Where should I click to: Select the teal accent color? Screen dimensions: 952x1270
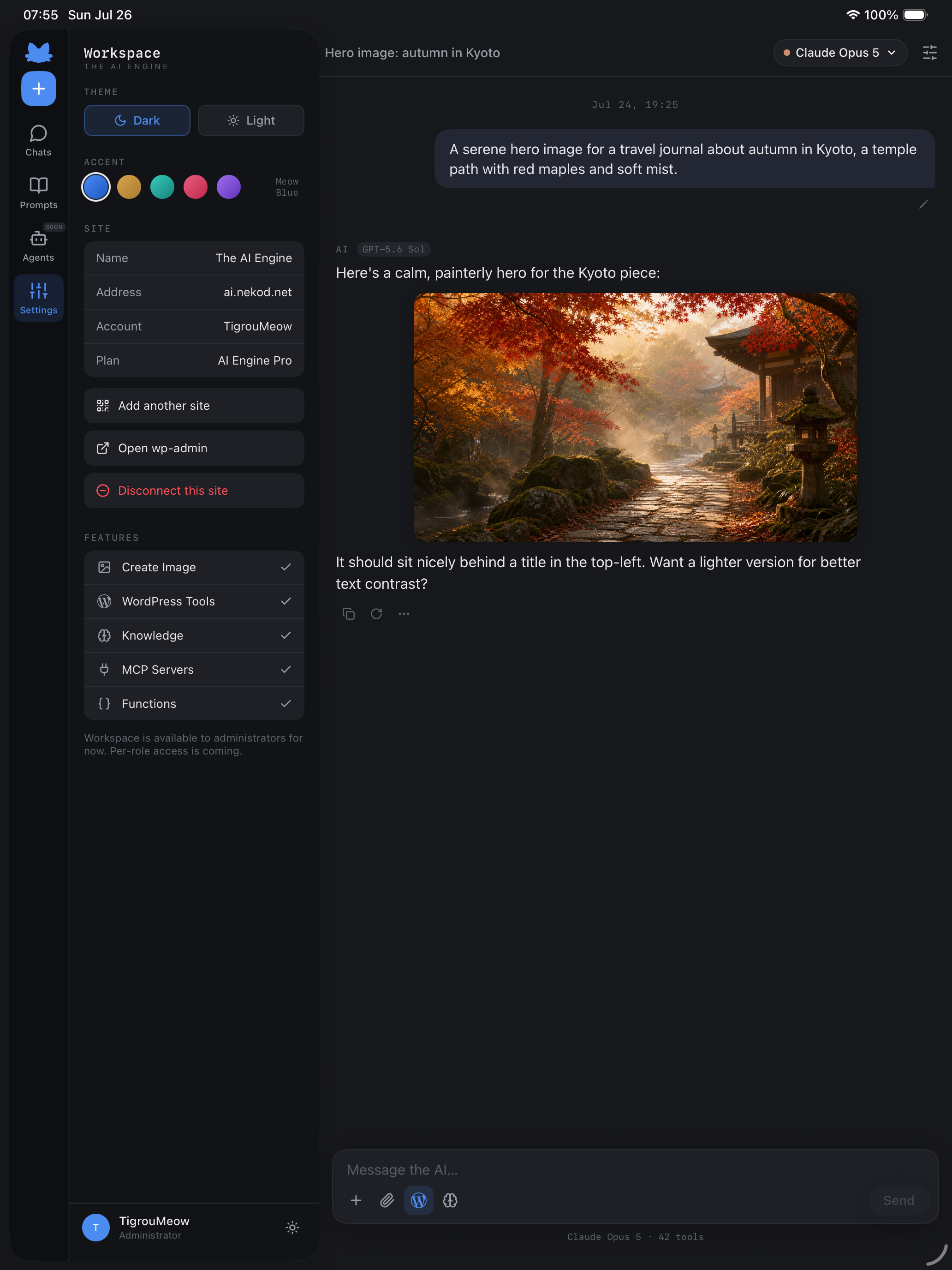tap(162, 187)
